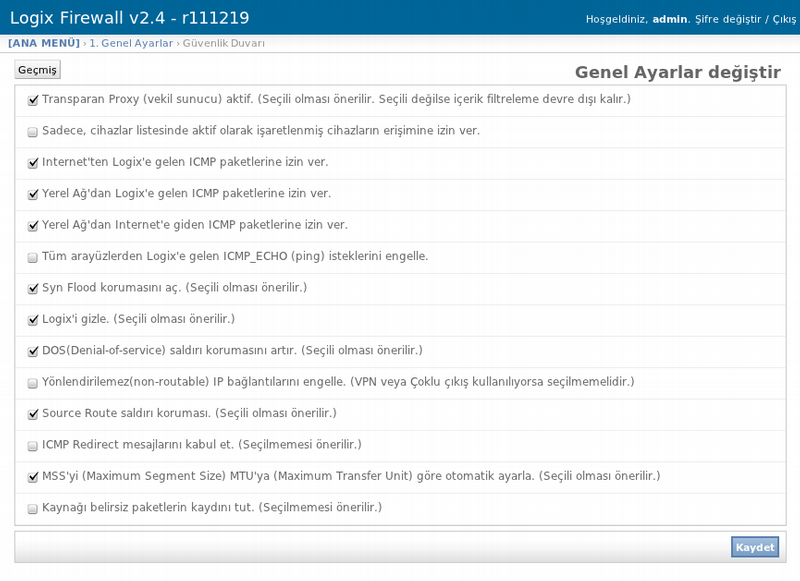Toggle Logix'i gizle checkbox
This screenshot has width=800, height=581.
33,320
